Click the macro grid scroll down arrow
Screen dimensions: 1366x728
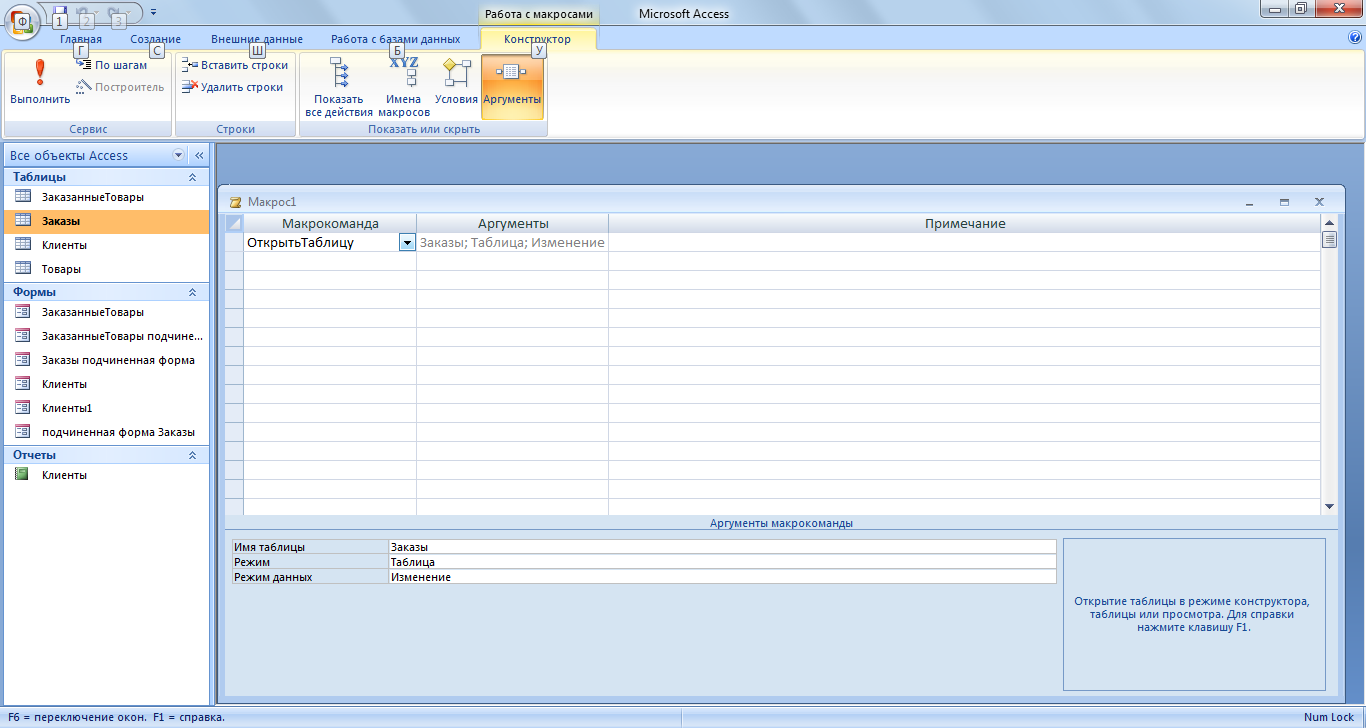point(1329,507)
